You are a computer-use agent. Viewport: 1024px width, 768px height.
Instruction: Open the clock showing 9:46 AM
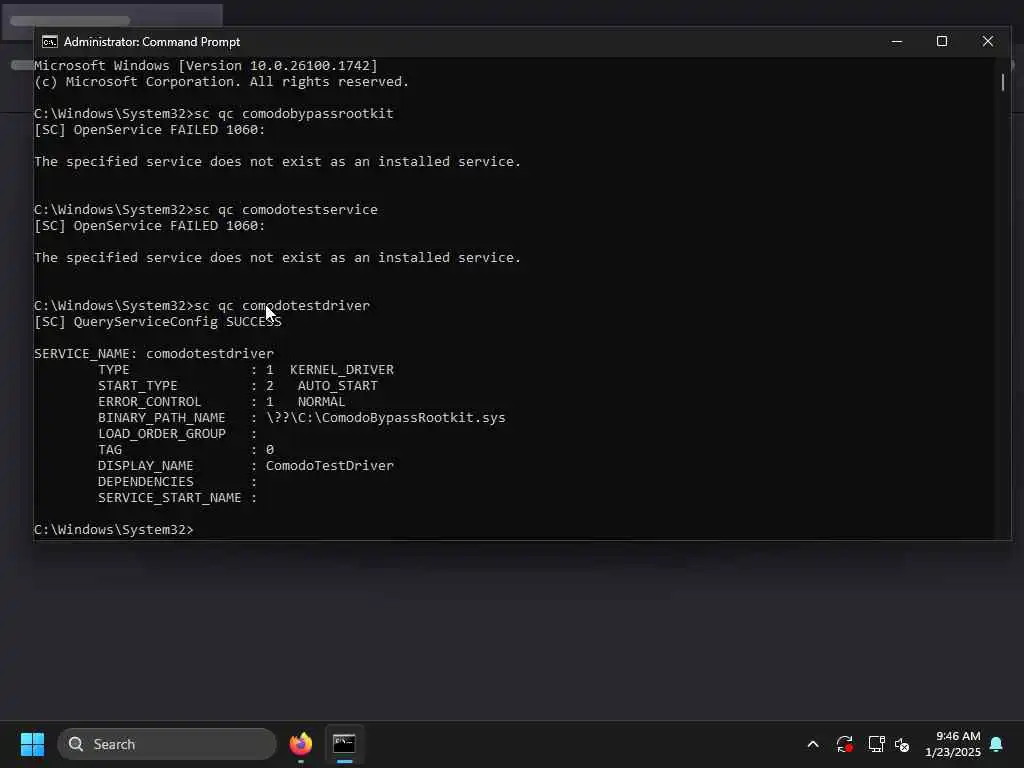click(x=953, y=744)
